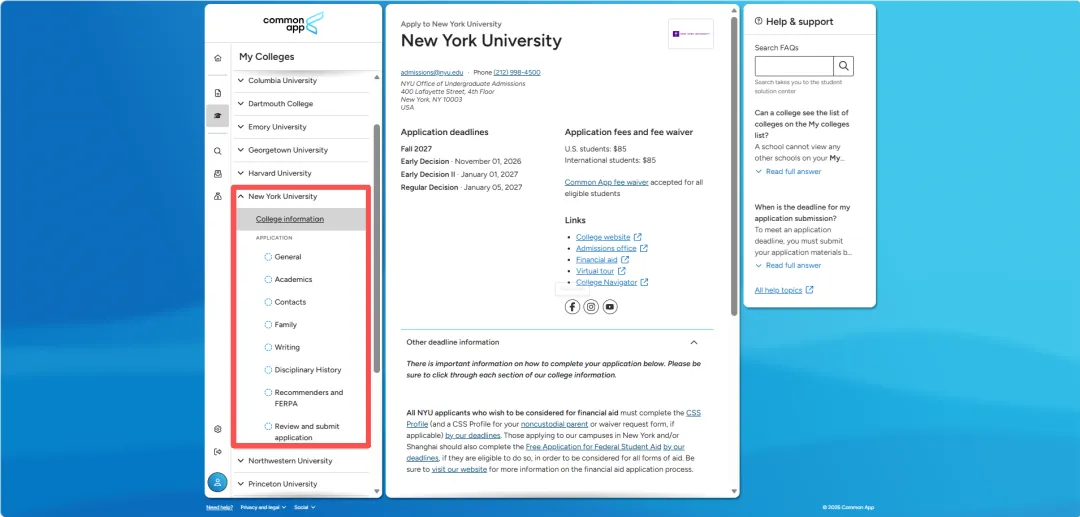Screen dimensions: 1080x517
Task: Click phone number (212) 998-4500
Action: pyautogui.click(x=517, y=72)
